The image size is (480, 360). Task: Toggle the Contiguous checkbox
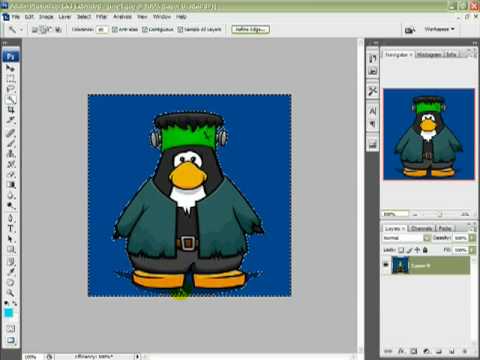pos(145,30)
